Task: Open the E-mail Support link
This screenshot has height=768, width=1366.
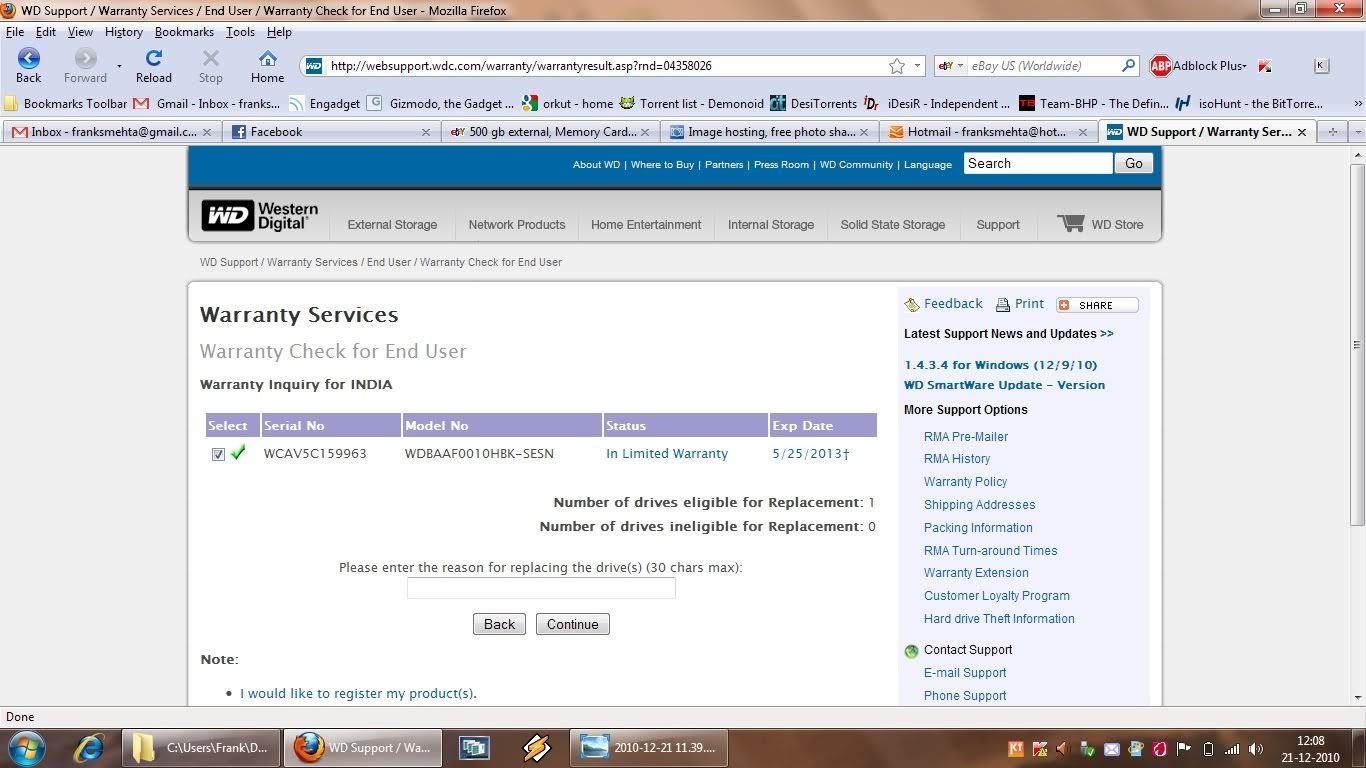Action: [965, 673]
